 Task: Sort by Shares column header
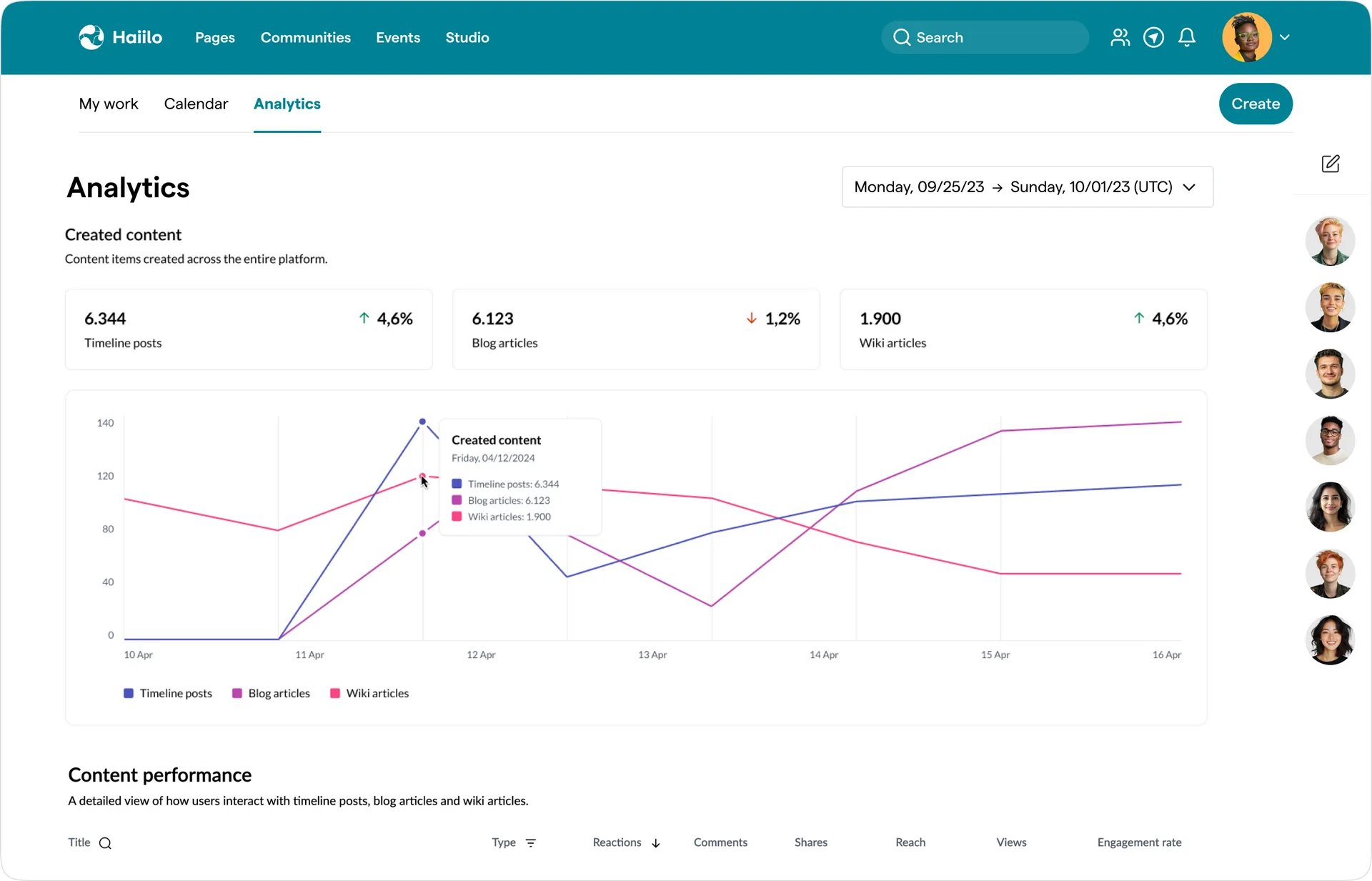(811, 842)
